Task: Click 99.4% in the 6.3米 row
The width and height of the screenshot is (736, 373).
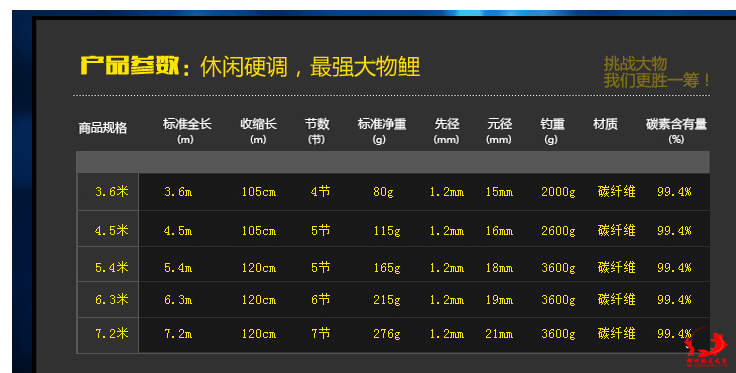Action: [x=674, y=300]
